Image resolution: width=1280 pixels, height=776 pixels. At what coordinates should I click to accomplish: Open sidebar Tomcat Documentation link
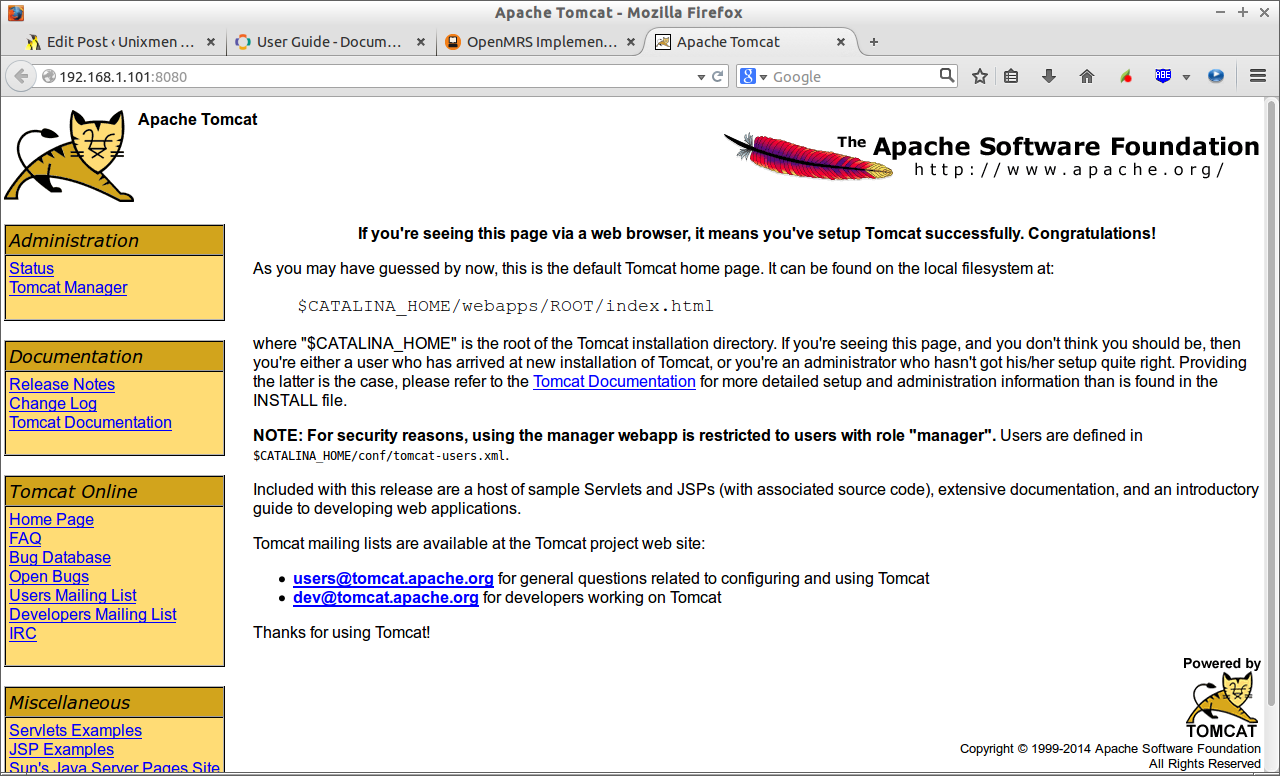click(x=90, y=422)
